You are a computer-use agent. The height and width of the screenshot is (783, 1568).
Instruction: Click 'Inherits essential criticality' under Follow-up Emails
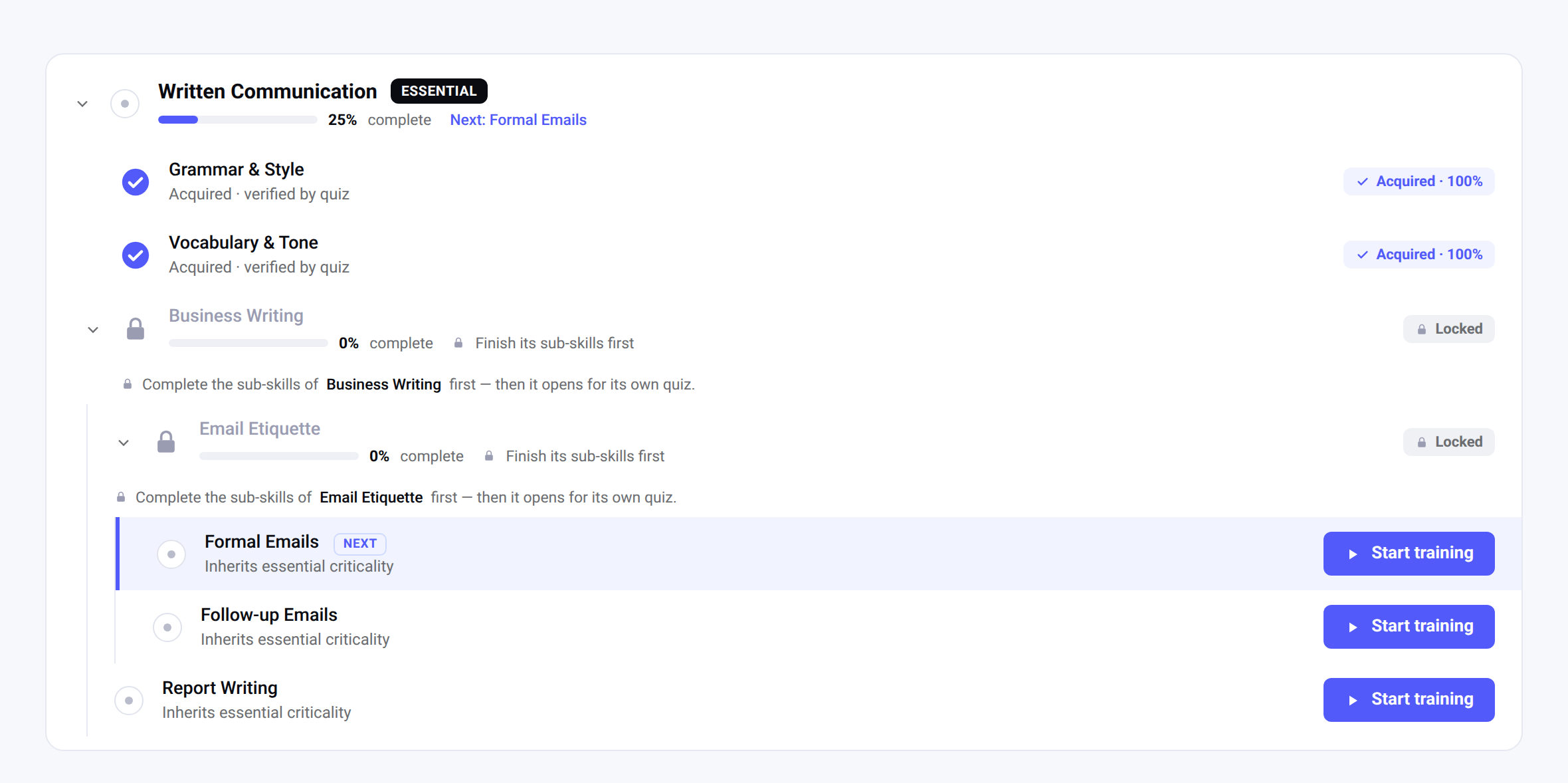295,639
